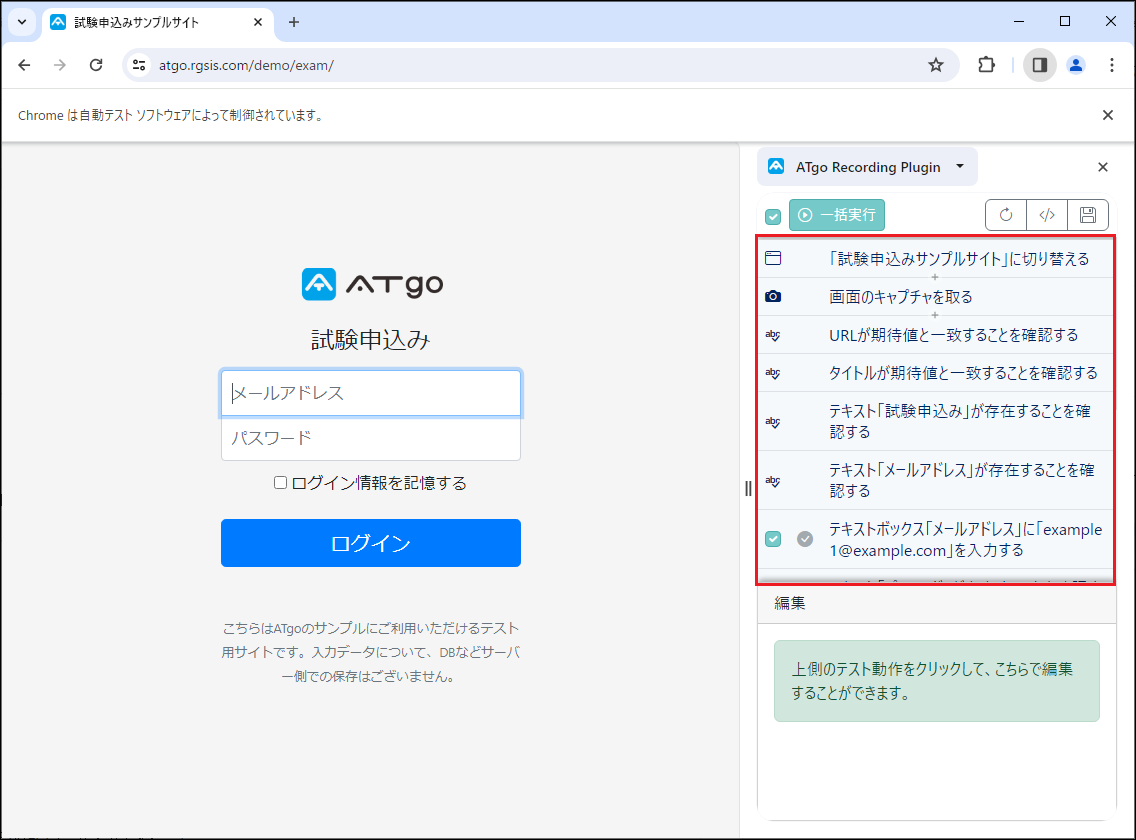Select the text-check icon on the URL verification step
Screen dimensions: 1136x840
point(772,335)
